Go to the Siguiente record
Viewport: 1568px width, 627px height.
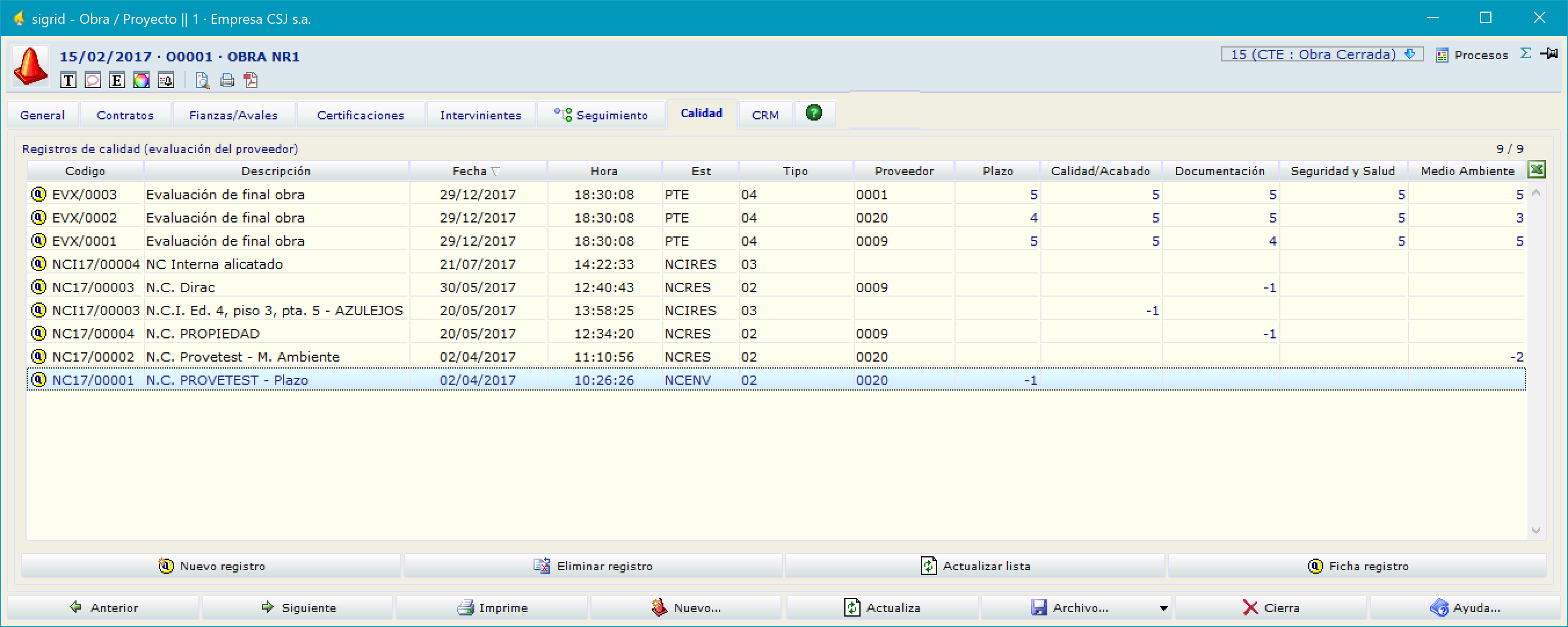pos(298,607)
